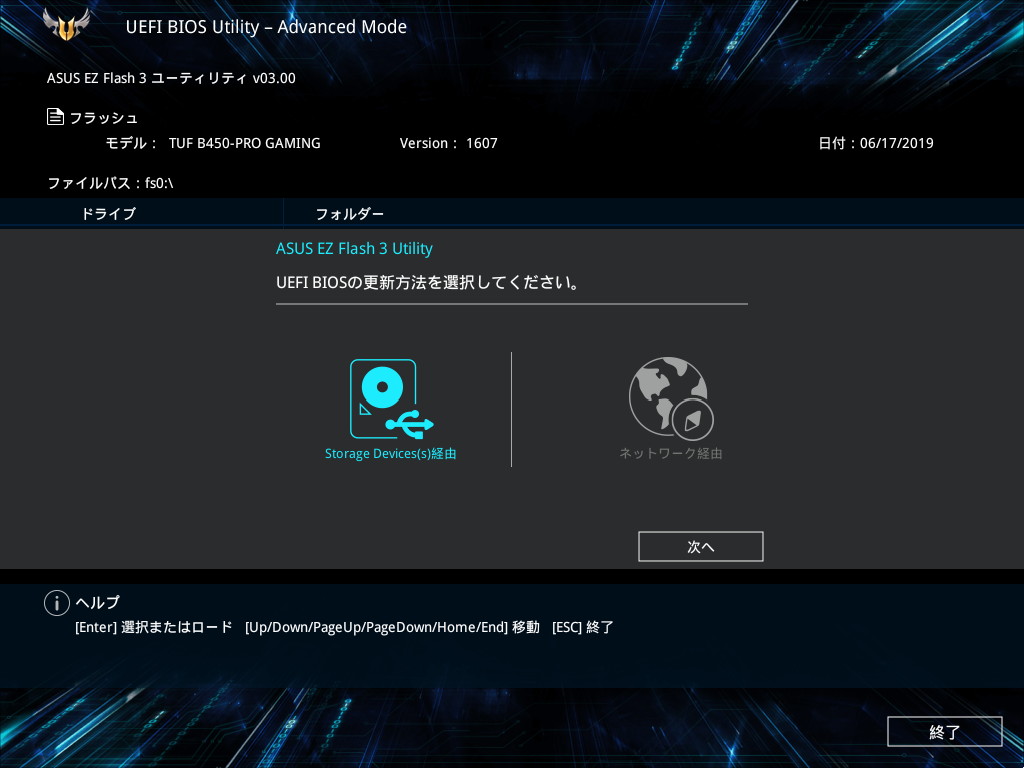The width and height of the screenshot is (1024, 768).
Task: Click the 'ASUS EZ Flash 3 Utility' dialog title
Action: [x=354, y=249]
